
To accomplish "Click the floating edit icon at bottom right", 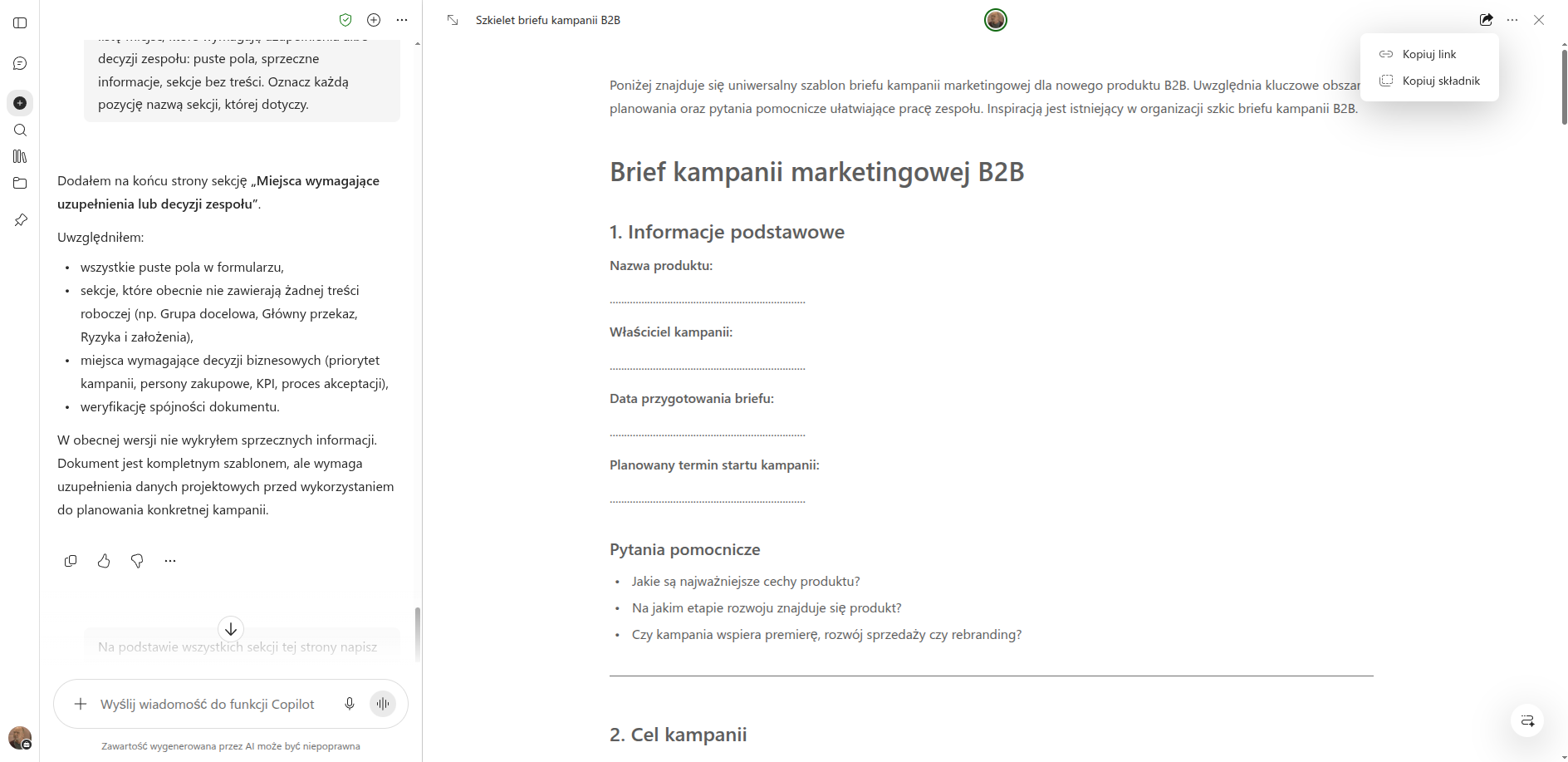I will tap(1527, 720).
